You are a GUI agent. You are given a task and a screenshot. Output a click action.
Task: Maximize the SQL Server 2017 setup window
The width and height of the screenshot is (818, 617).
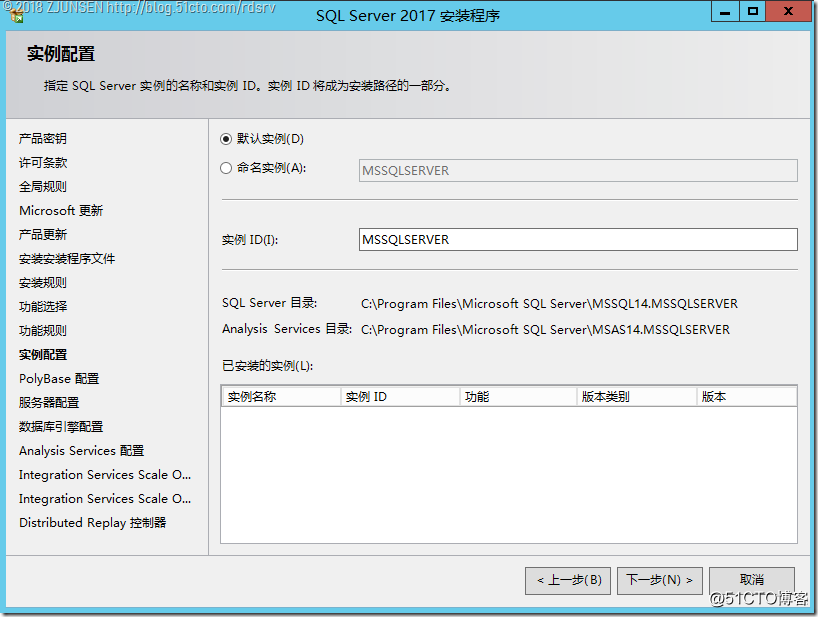[752, 11]
